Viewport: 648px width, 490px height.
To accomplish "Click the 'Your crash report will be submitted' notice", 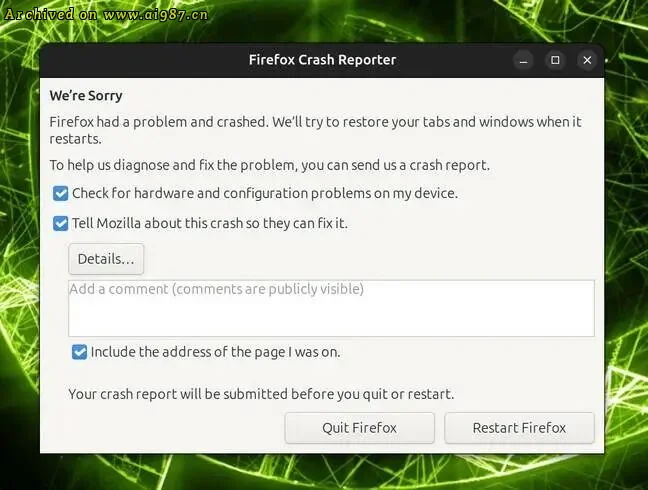I will [261, 394].
